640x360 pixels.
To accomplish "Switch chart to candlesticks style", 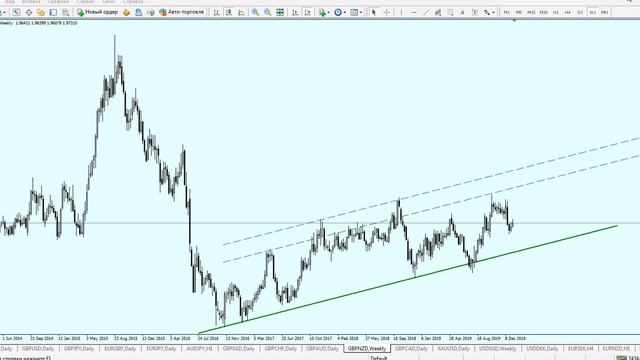I will (229, 13).
